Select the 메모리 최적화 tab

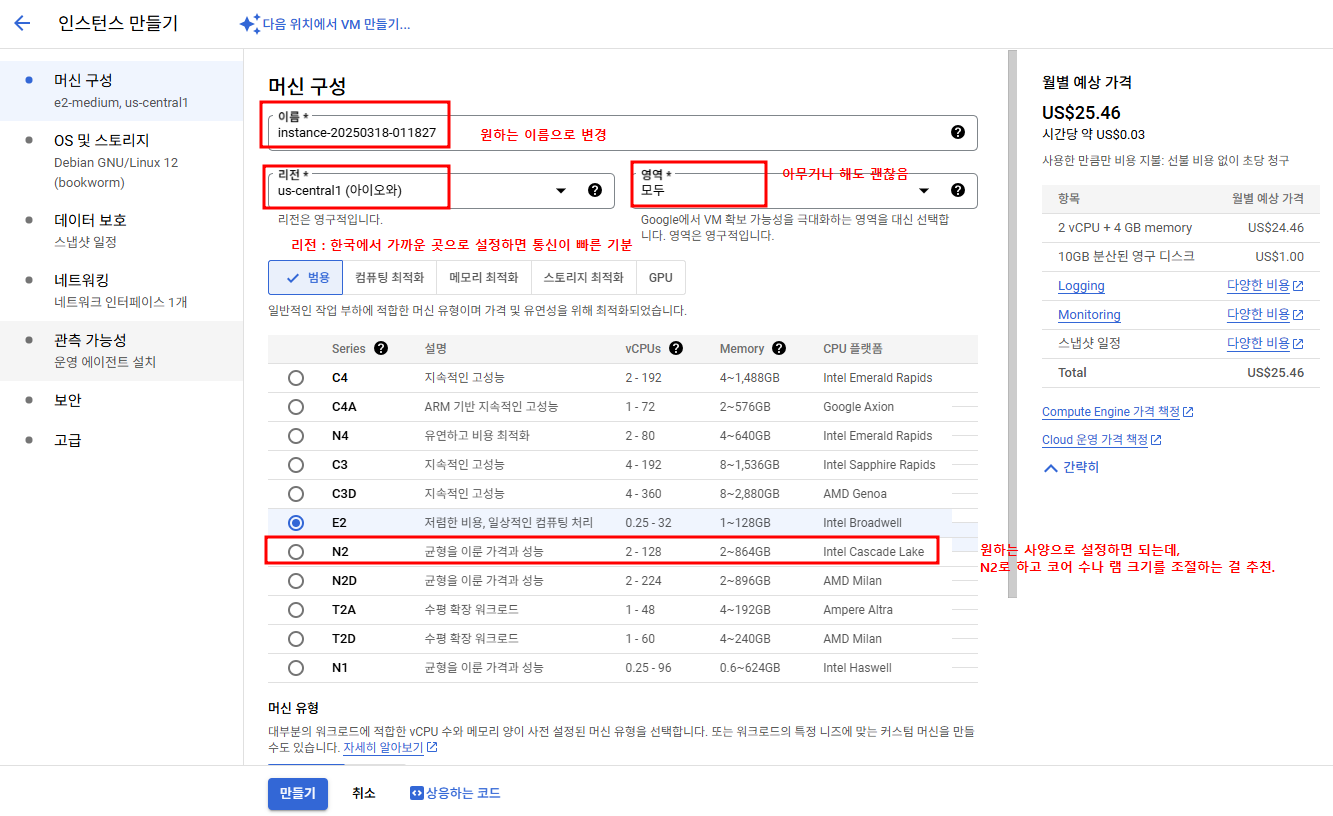click(x=484, y=277)
